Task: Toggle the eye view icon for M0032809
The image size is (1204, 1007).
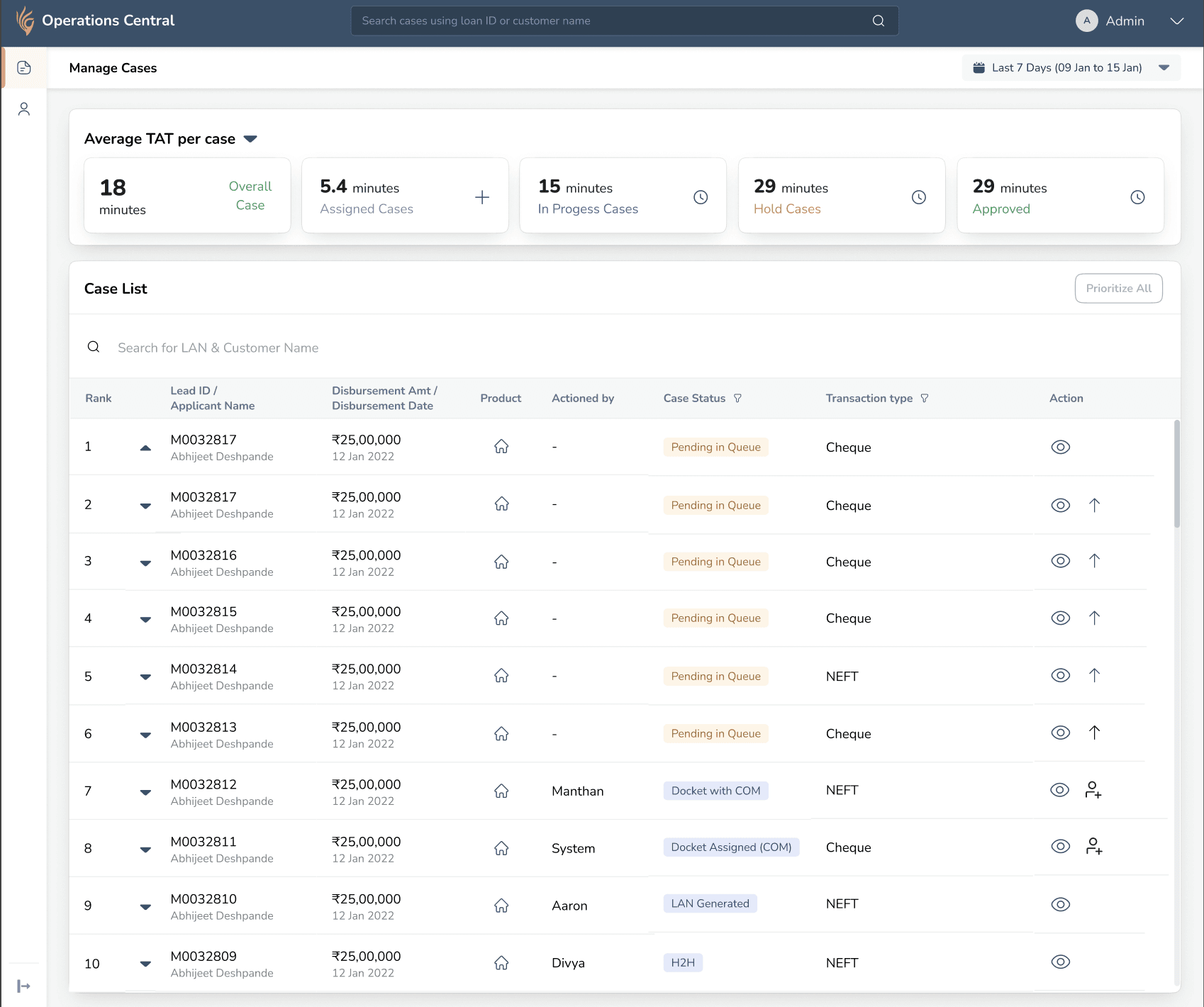Action: click(1060, 962)
